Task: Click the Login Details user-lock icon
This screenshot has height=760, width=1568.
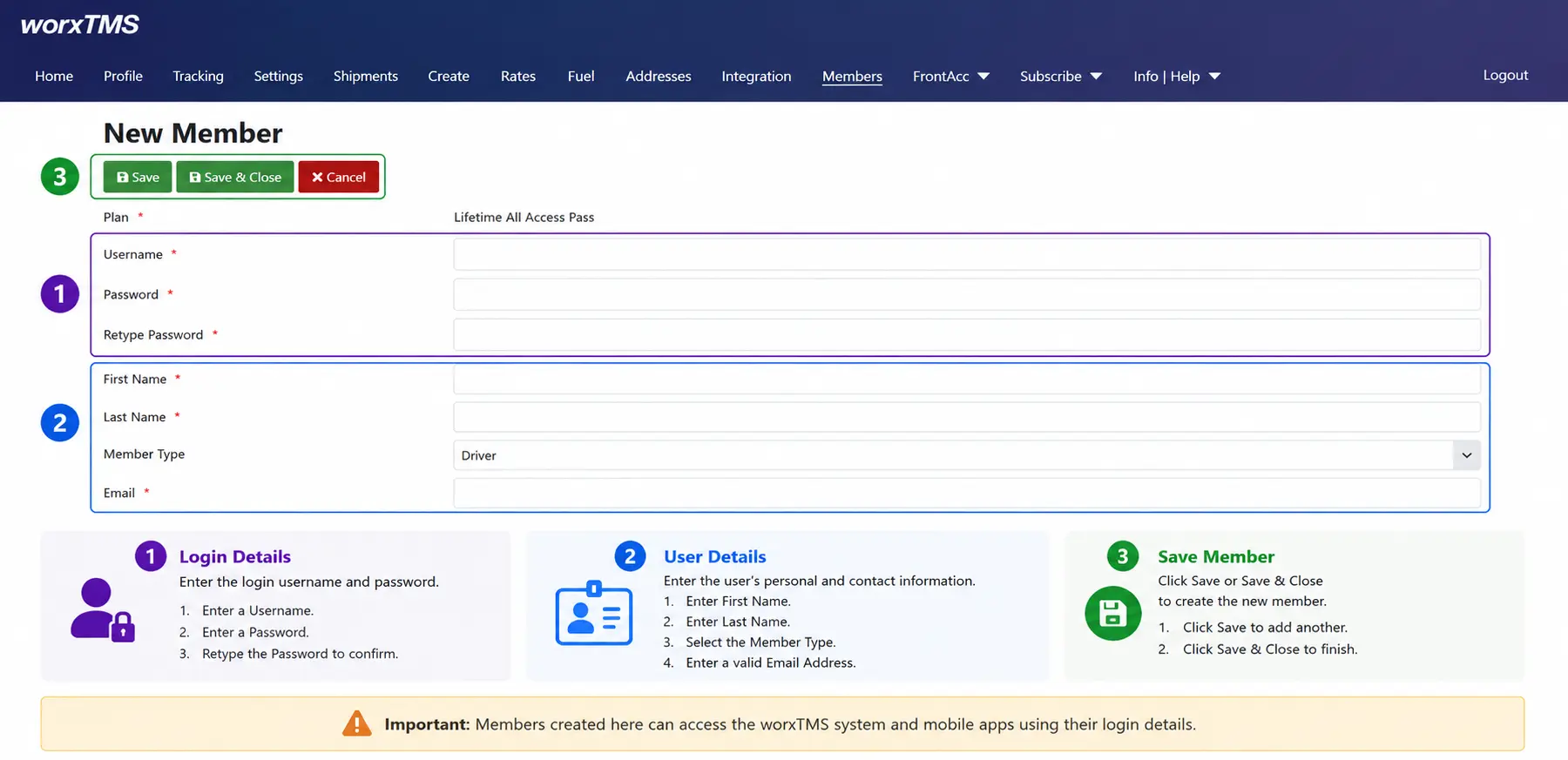Action: point(103,609)
